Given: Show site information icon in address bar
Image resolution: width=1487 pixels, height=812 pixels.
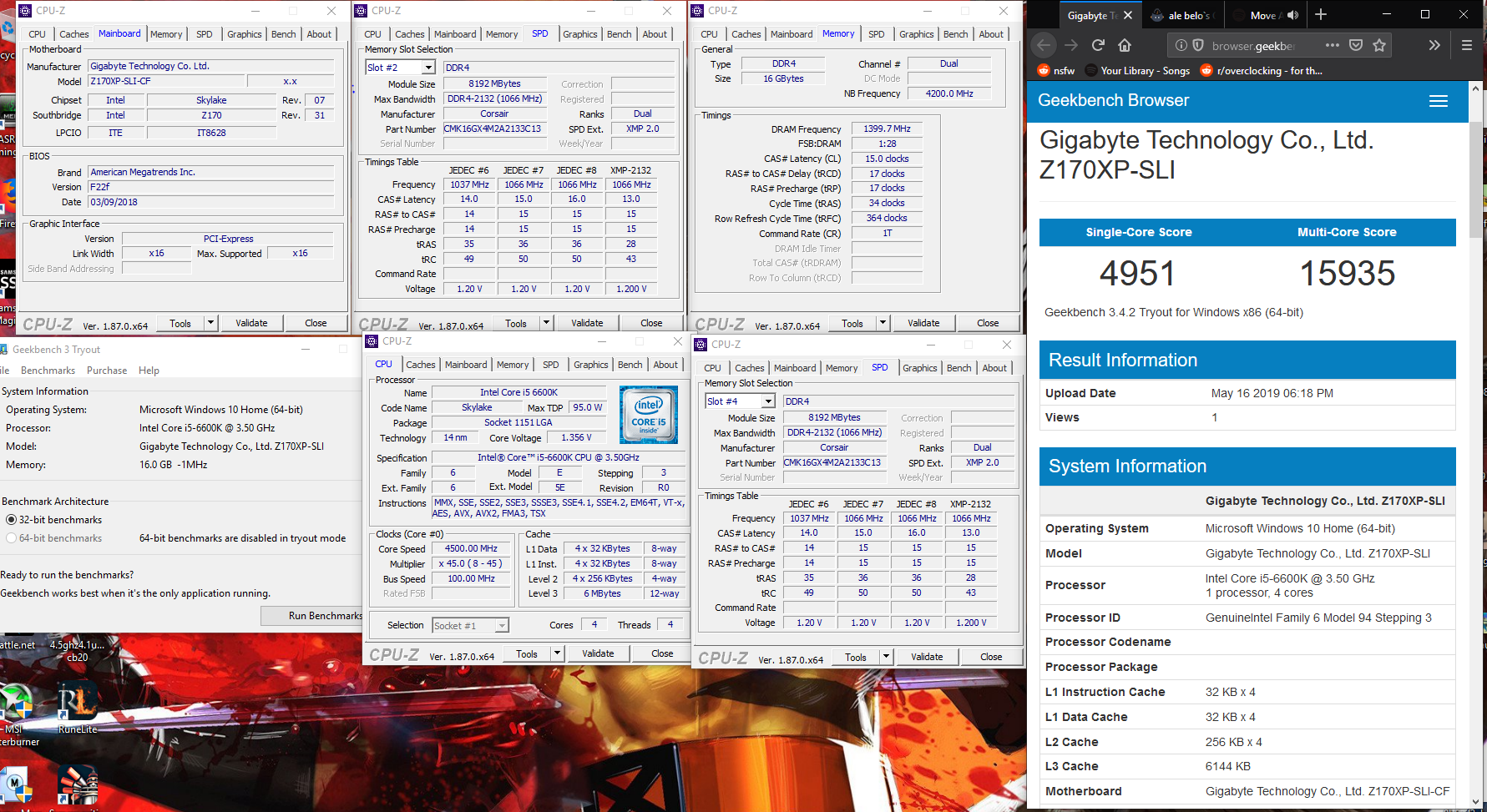Looking at the screenshot, I should point(1181,45).
